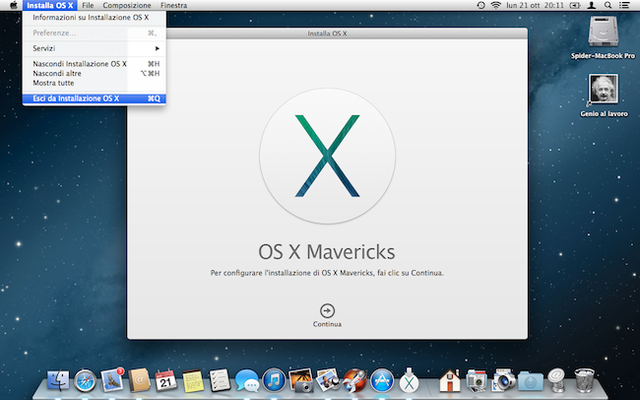Launch iTunes from the Dock
This screenshot has width=640, height=400.
point(274,380)
